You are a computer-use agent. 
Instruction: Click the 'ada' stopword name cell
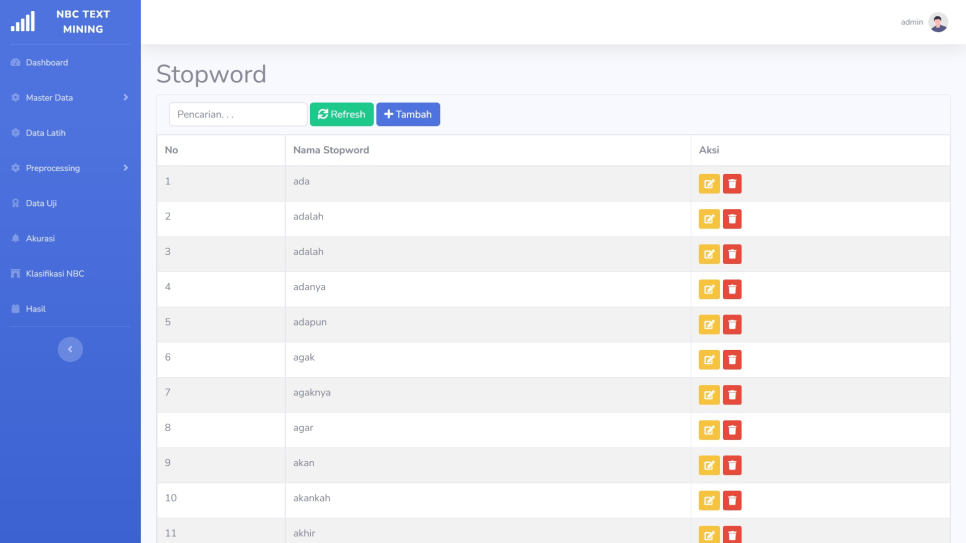pyautogui.click(x=488, y=184)
